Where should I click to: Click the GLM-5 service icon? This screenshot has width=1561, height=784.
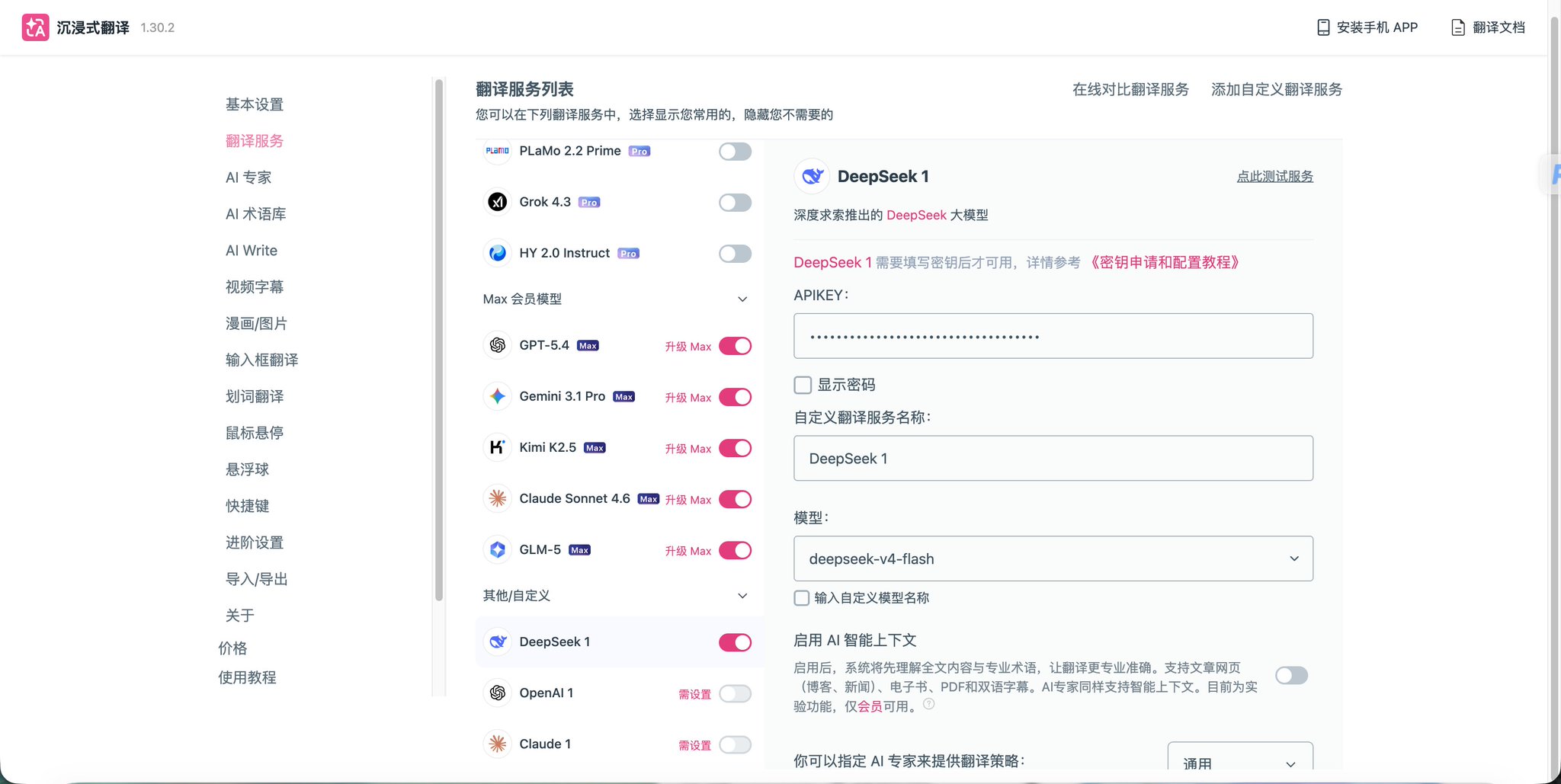pos(498,549)
